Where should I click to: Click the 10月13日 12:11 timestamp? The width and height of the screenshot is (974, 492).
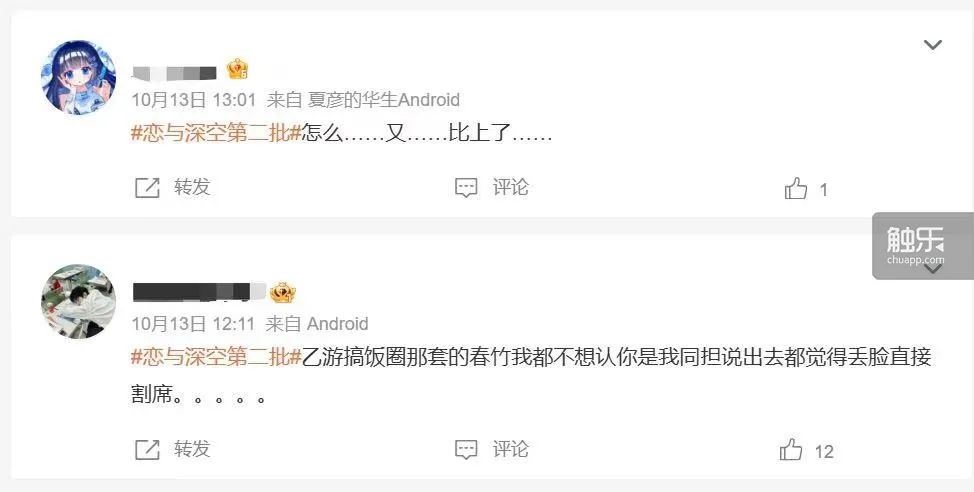(x=193, y=324)
